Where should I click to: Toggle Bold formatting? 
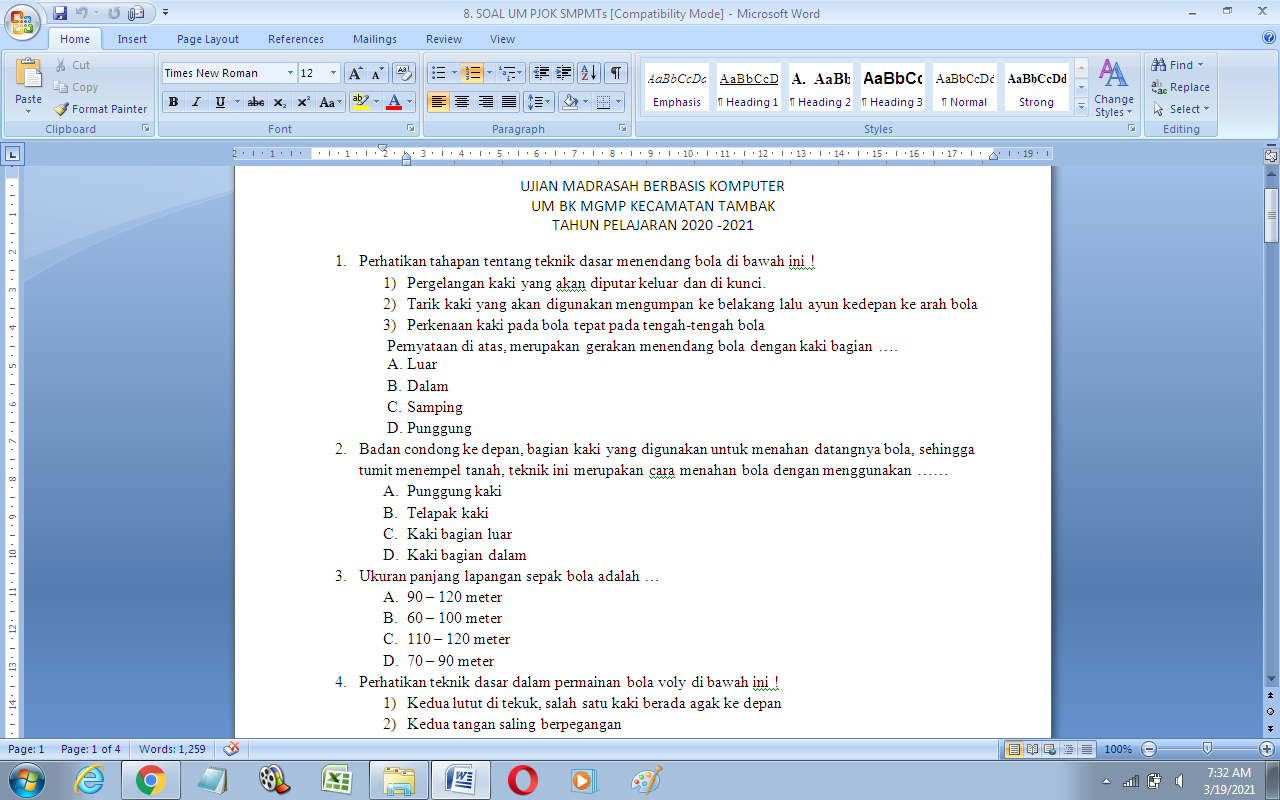pos(173,102)
